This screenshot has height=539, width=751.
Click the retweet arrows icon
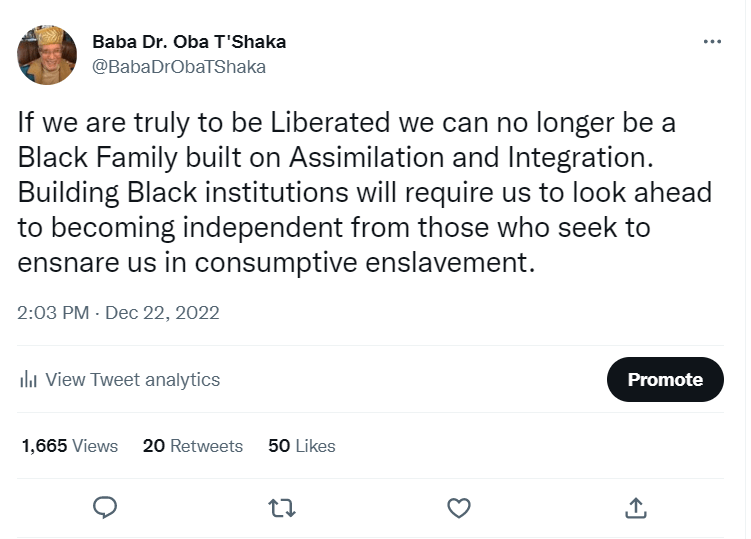click(282, 508)
